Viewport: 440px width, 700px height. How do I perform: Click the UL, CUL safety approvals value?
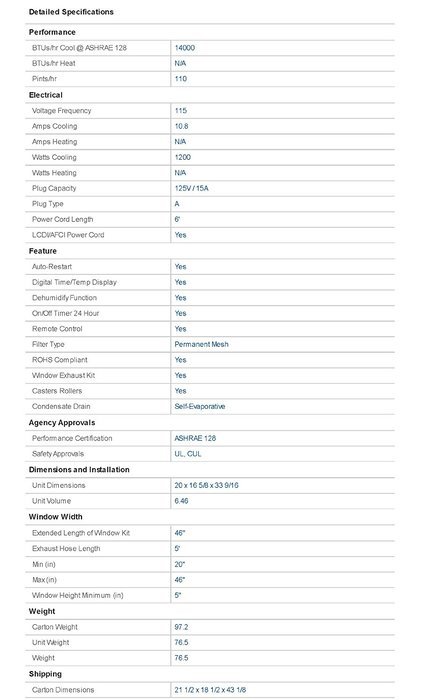pos(188,454)
